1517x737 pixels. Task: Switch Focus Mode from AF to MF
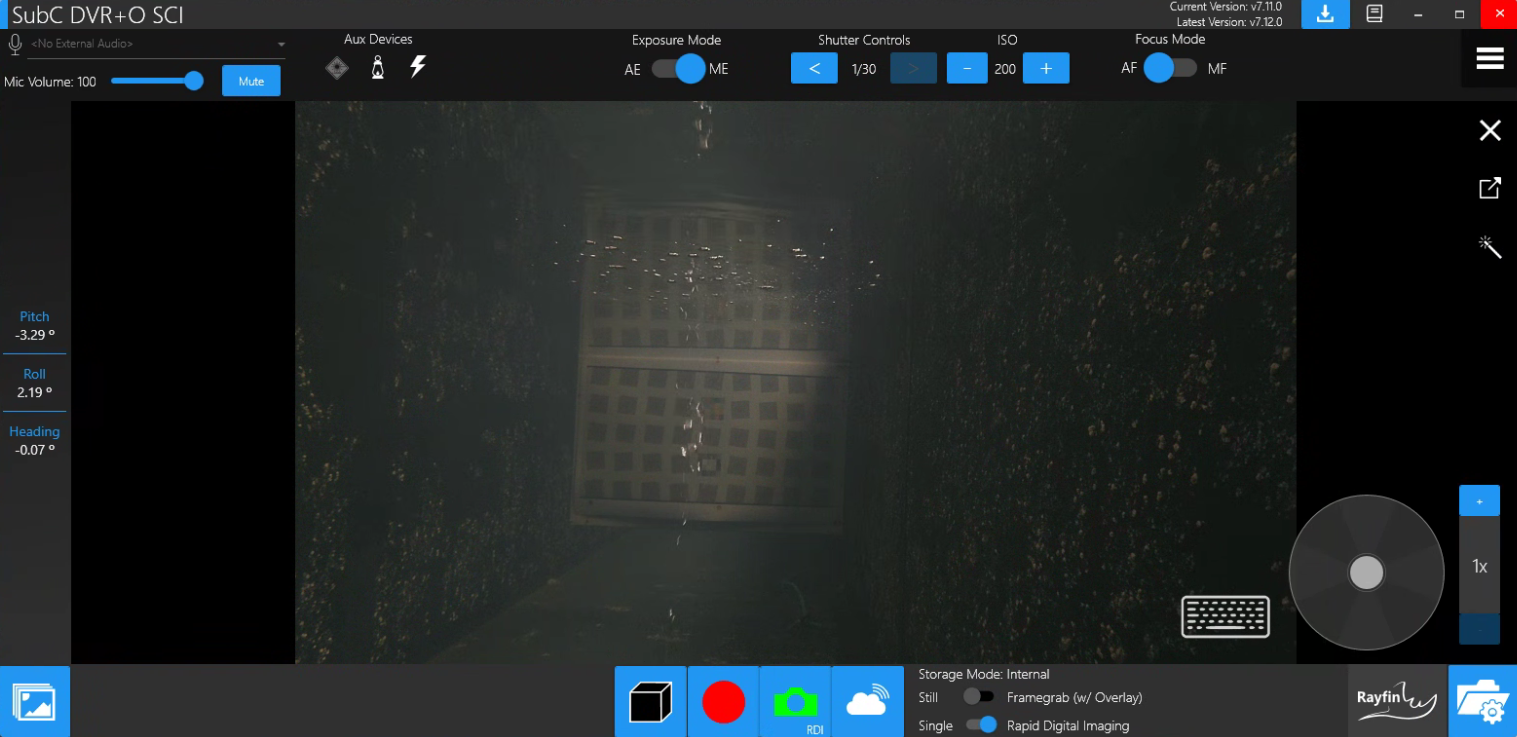1170,68
